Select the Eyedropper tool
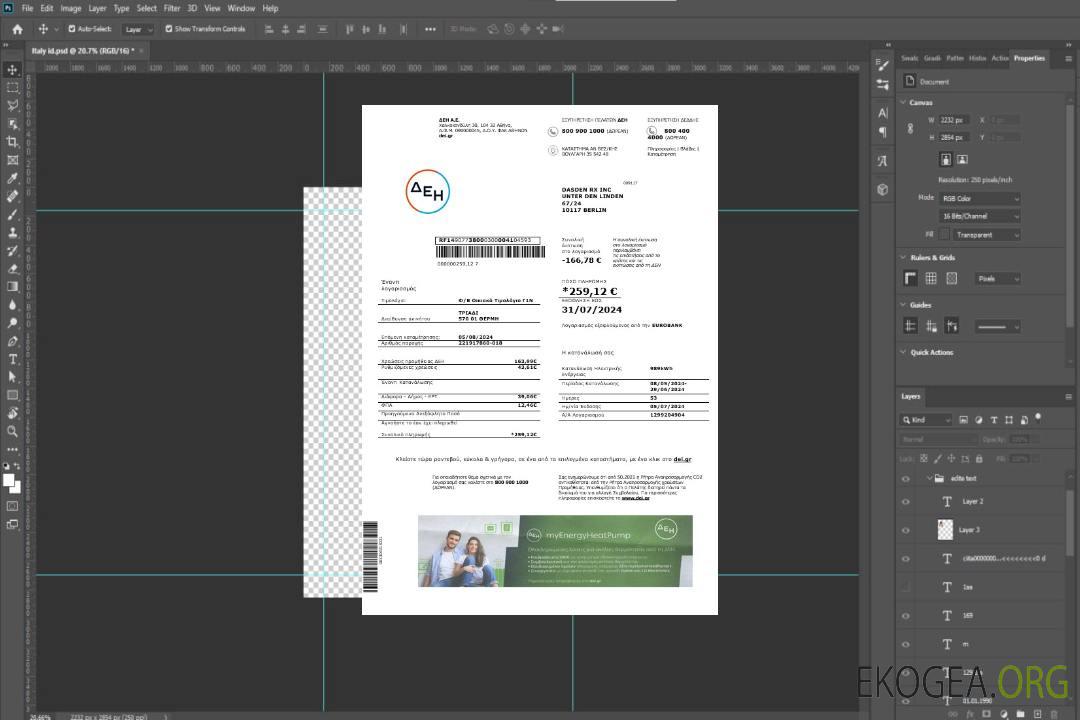1080x720 pixels. click(x=12, y=178)
